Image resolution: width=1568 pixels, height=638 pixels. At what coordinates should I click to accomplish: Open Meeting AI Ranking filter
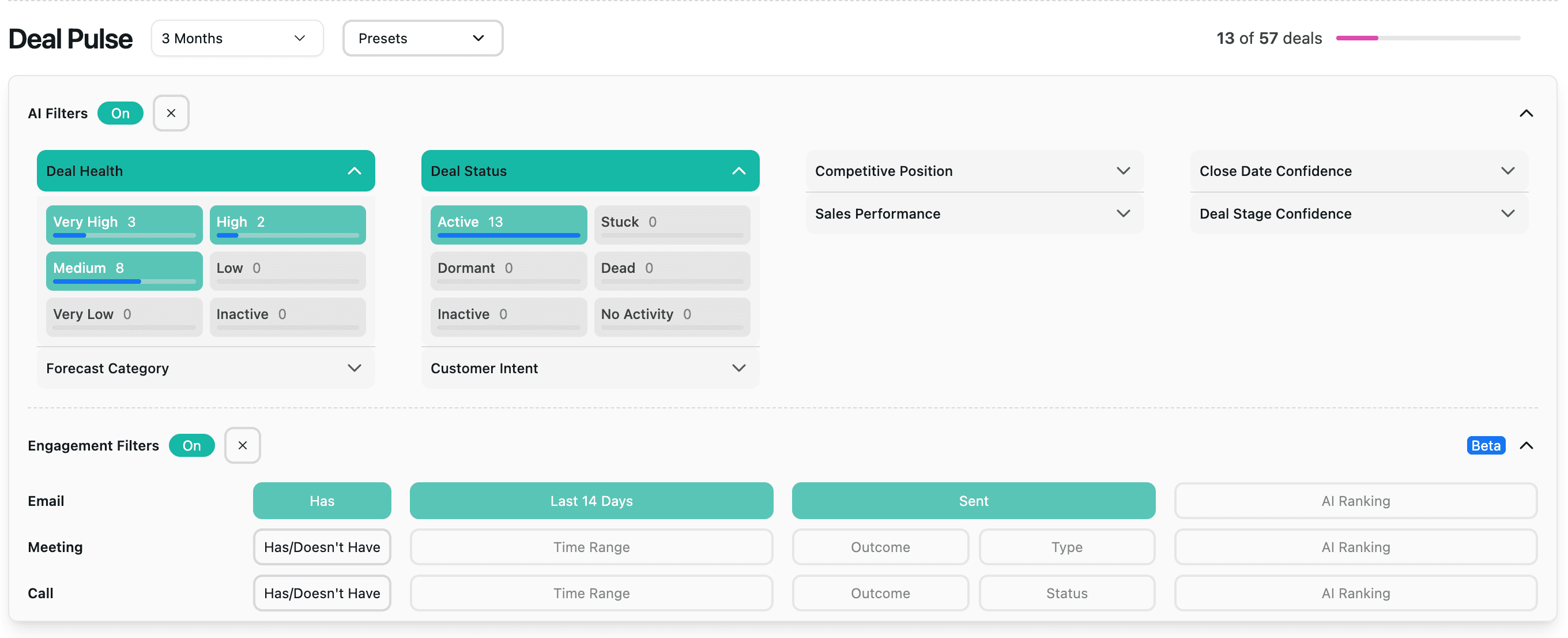[x=1355, y=547]
